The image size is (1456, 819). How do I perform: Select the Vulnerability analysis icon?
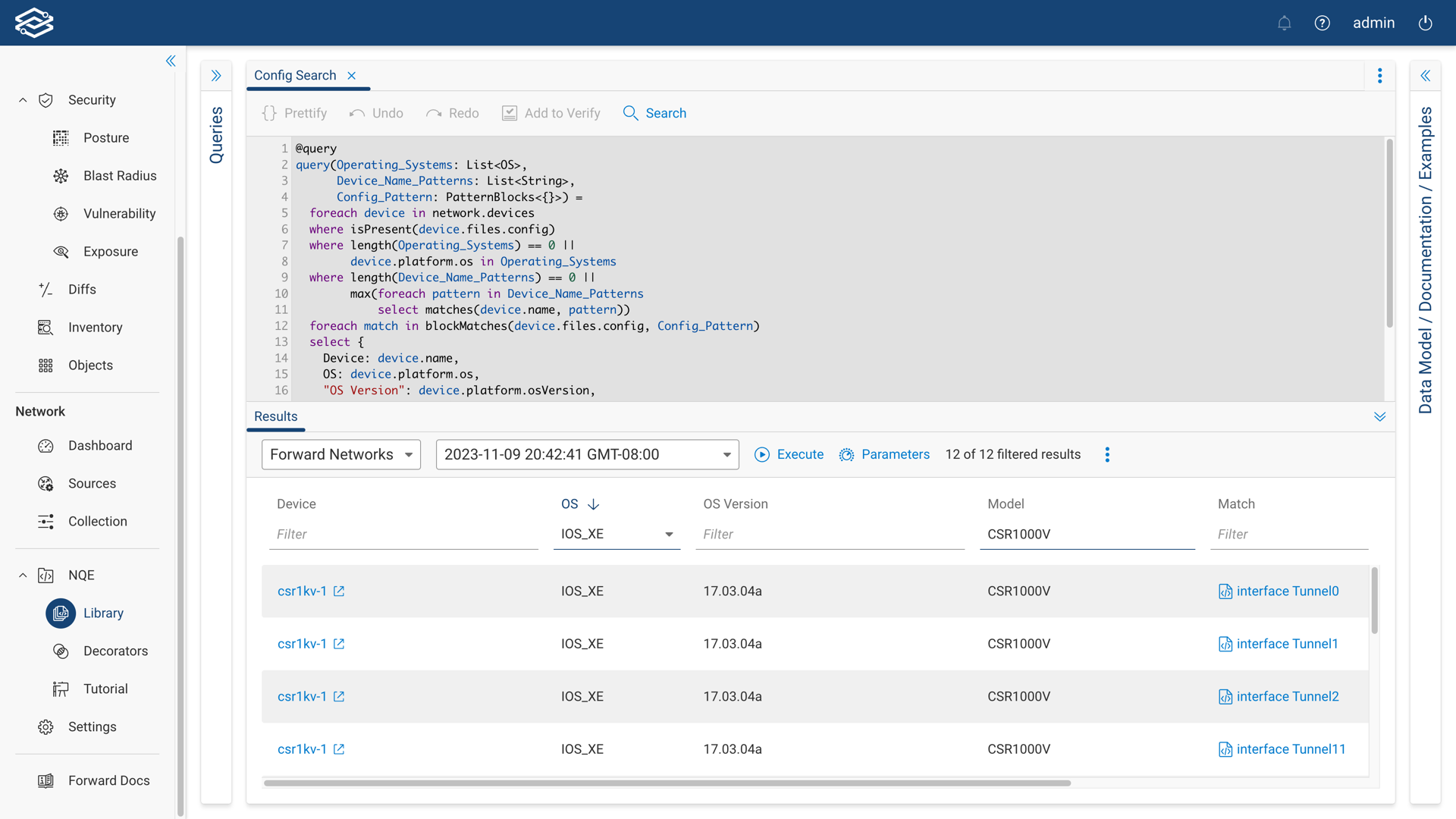click(61, 213)
